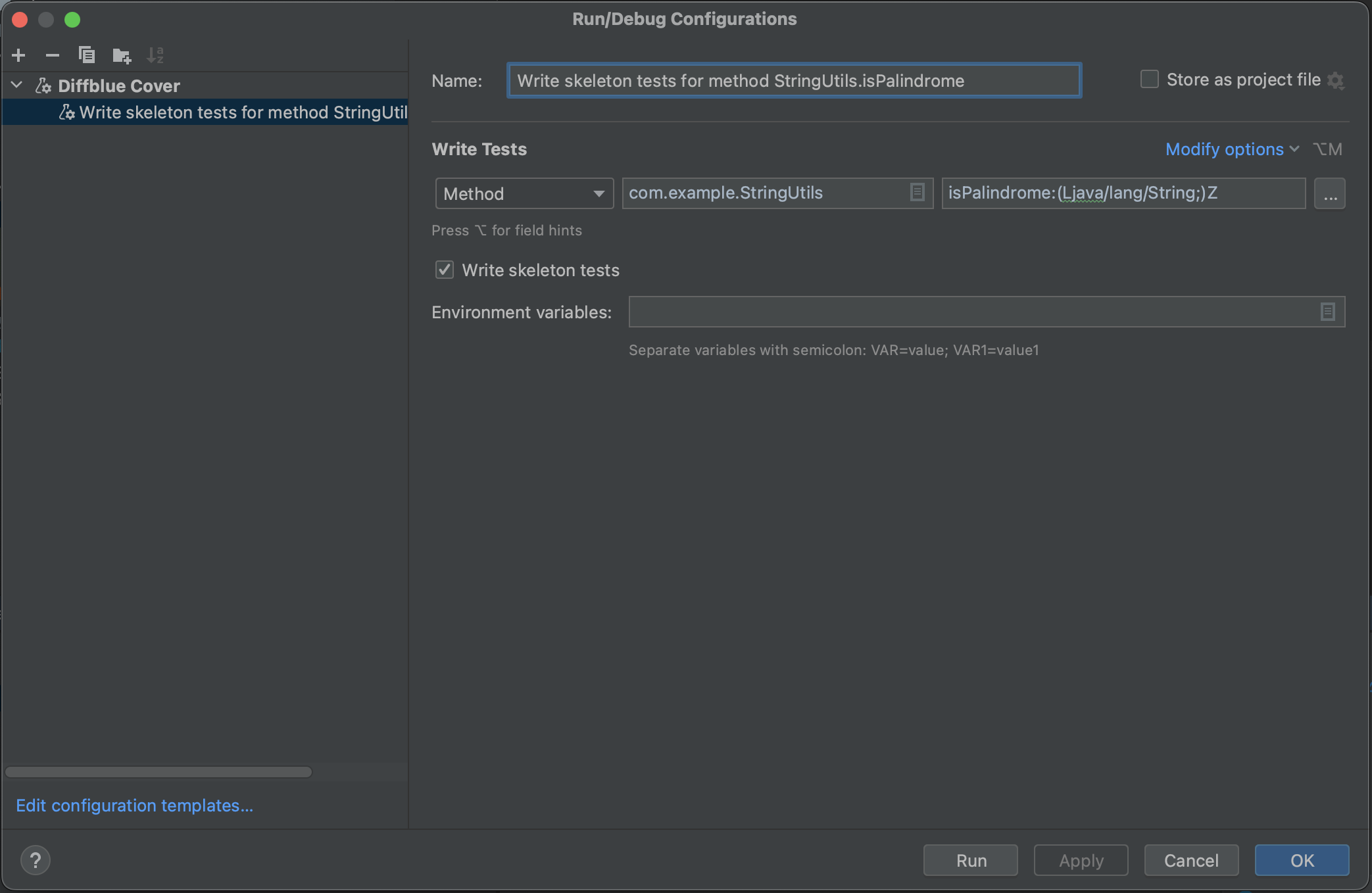This screenshot has width=1372, height=893.
Task: Click the class browse icon in com.example.StringUtils field
Action: pyautogui.click(x=917, y=193)
